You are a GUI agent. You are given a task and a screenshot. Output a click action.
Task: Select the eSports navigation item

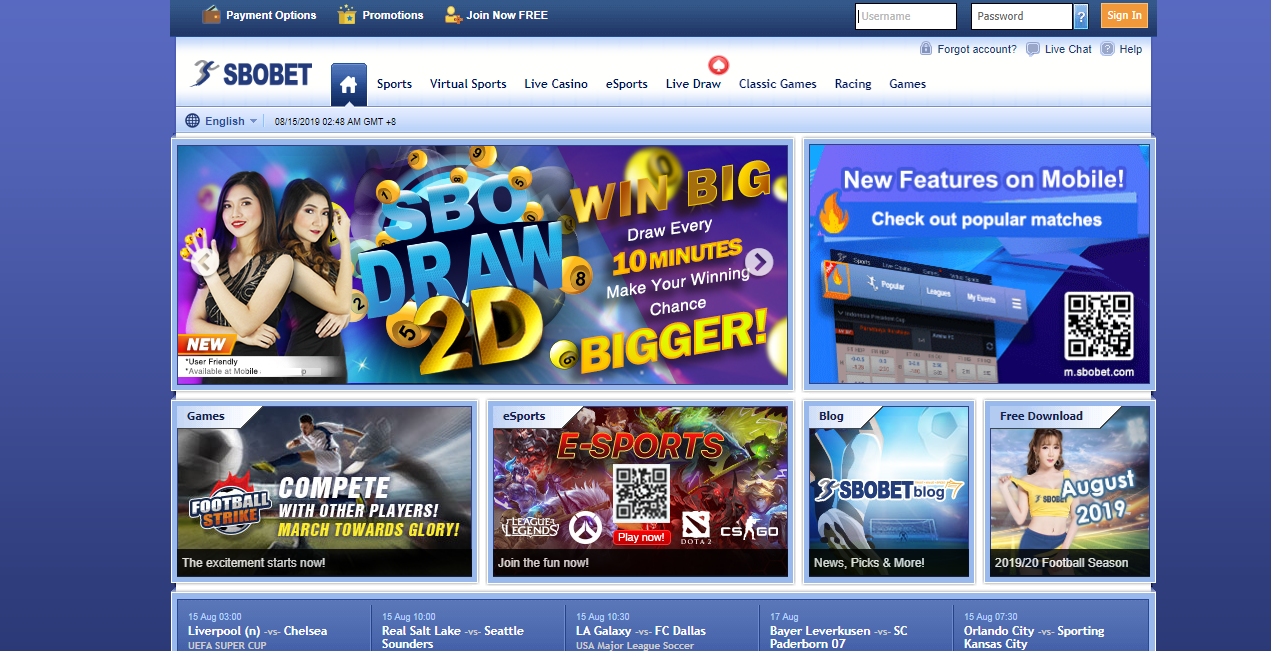[626, 84]
